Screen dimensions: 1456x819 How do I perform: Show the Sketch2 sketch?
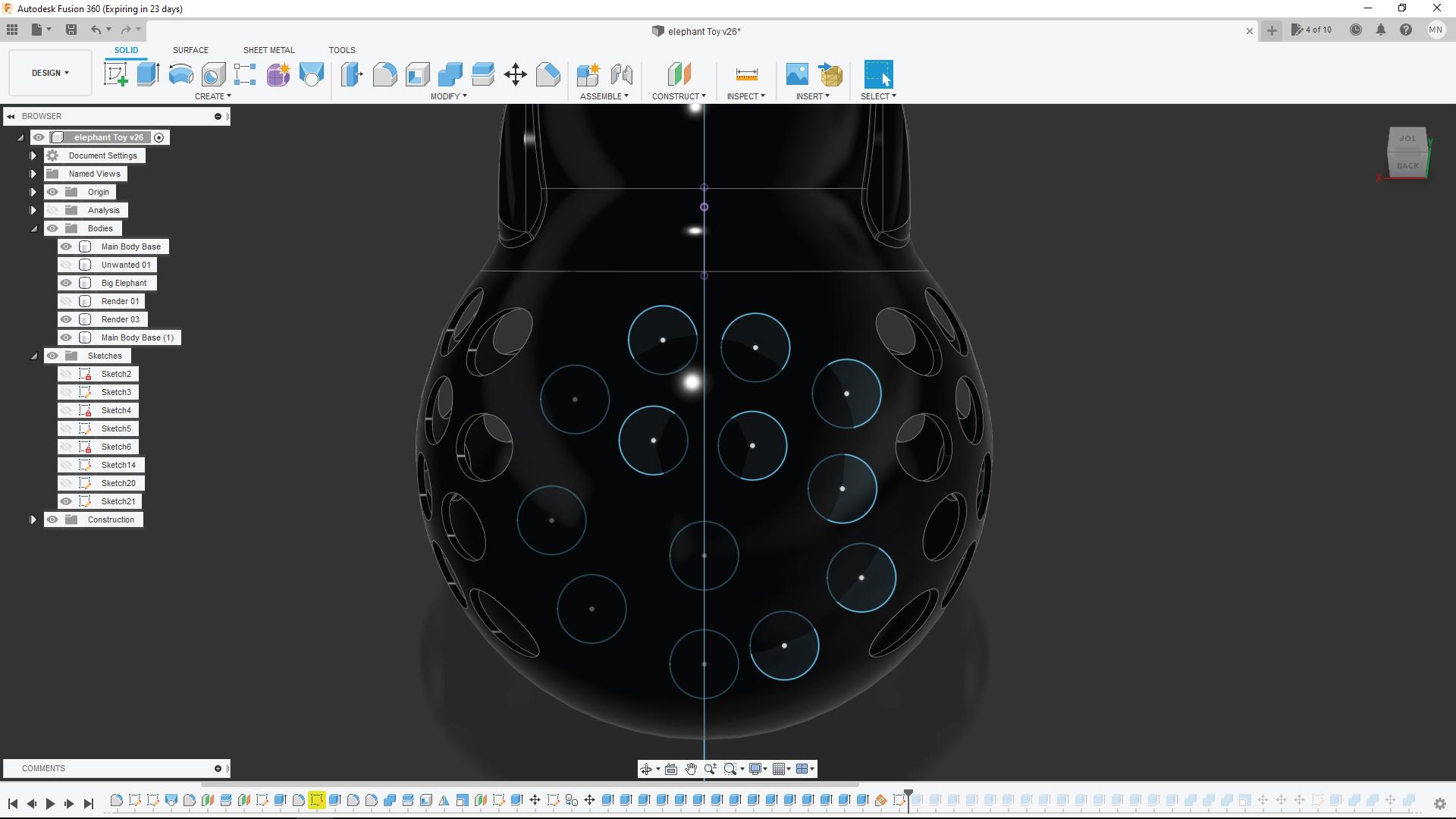[x=66, y=373]
